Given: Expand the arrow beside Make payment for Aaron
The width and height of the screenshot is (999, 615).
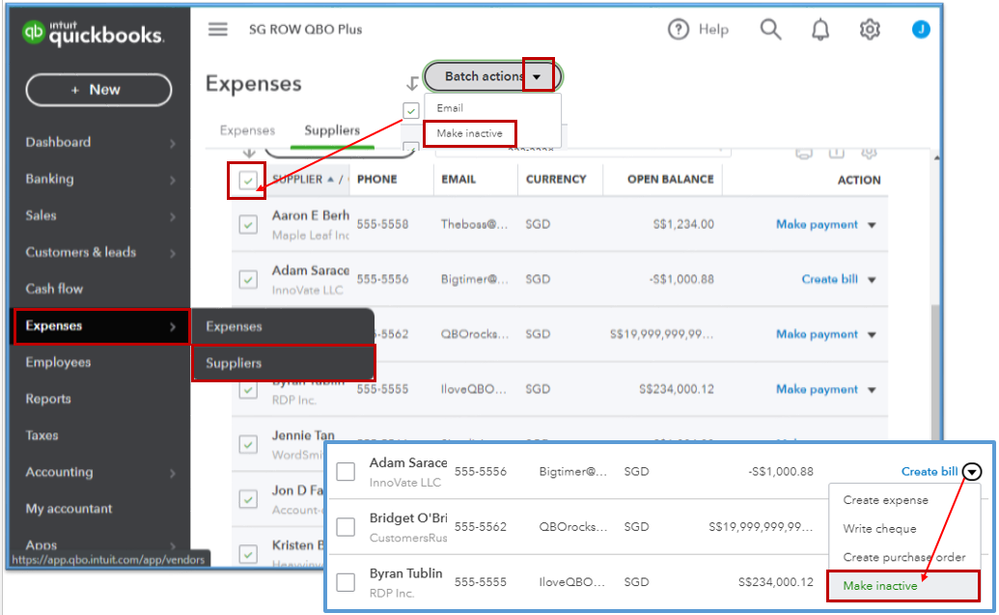Looking at the screenshot, I should tap(872, 225).
